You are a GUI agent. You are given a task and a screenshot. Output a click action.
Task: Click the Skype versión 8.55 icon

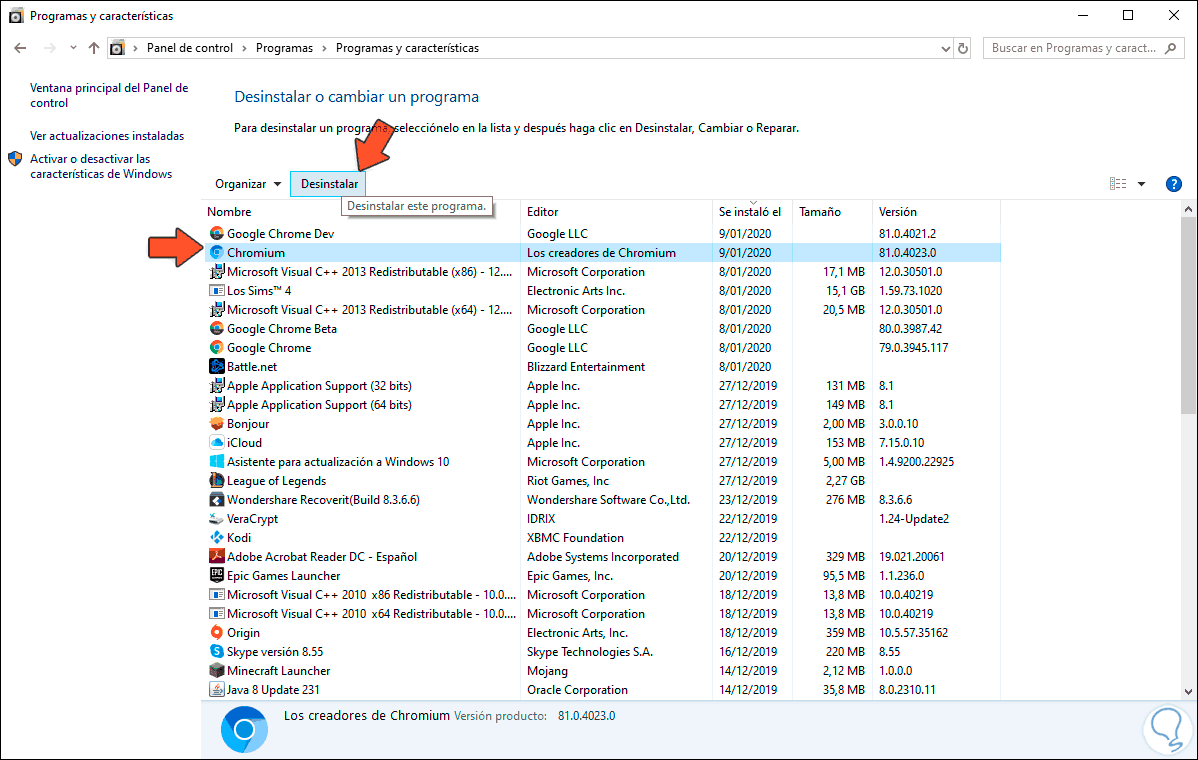tap(217, 652)
